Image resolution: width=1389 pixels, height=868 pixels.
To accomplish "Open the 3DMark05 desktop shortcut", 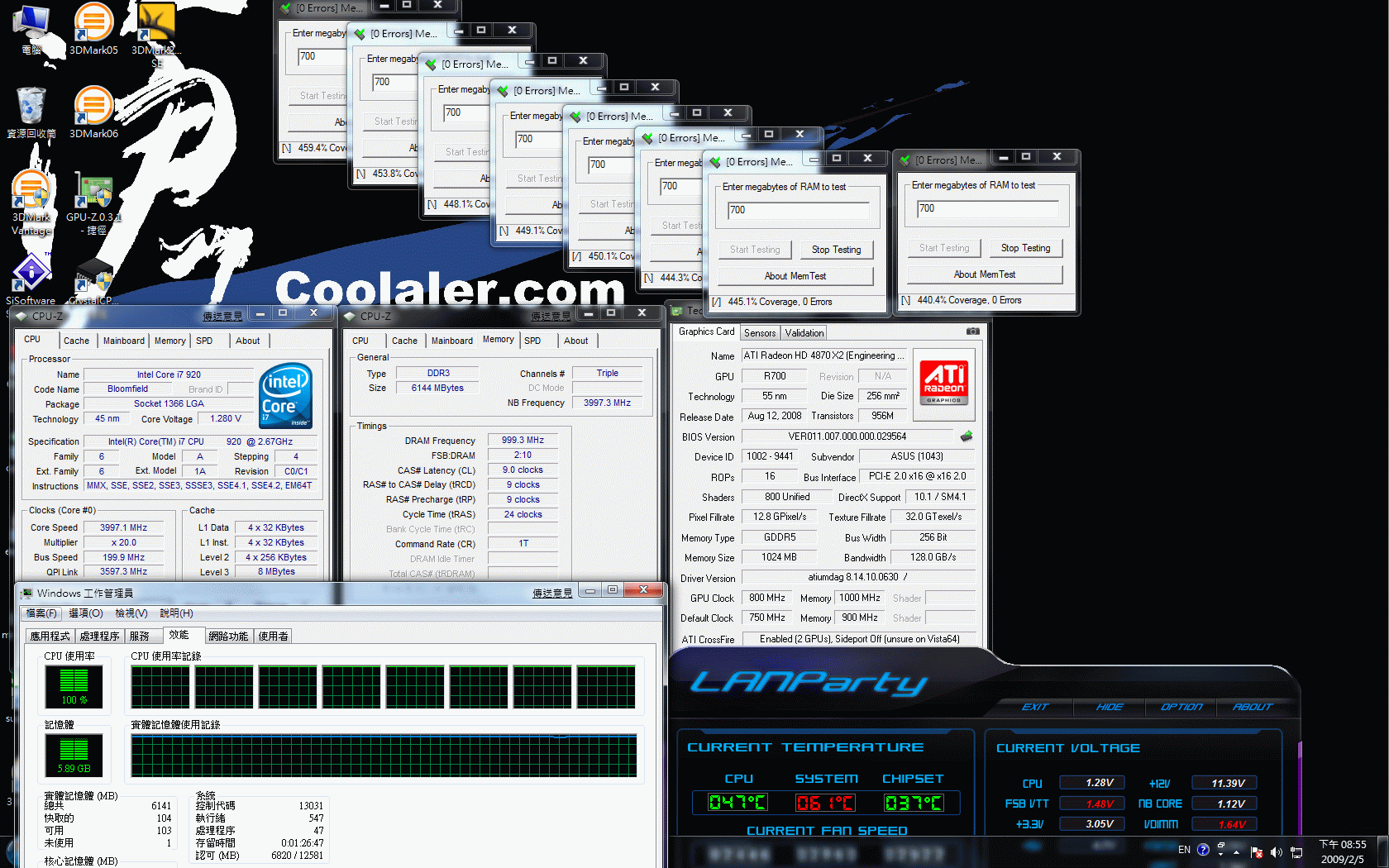I will 93,27.
